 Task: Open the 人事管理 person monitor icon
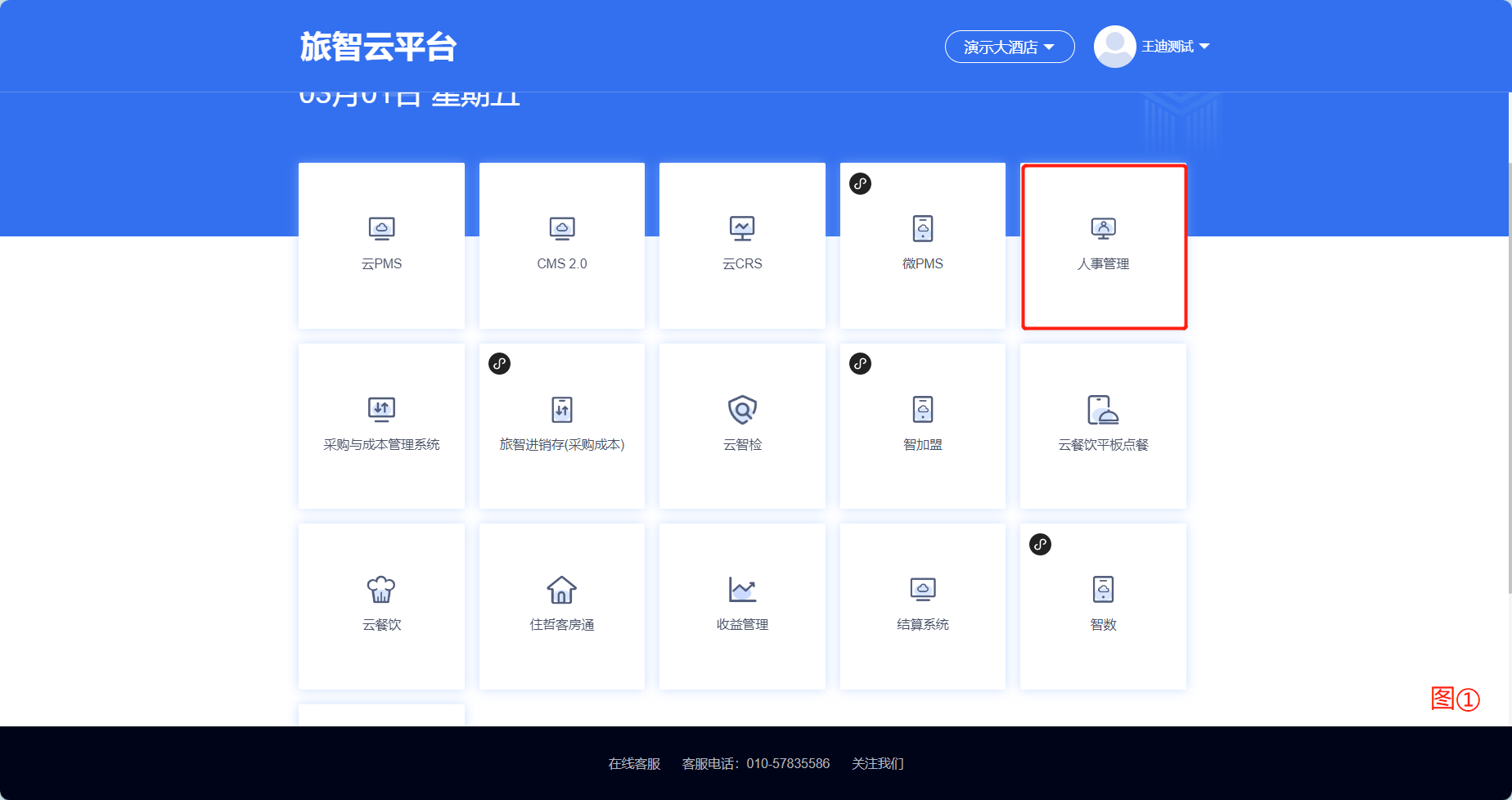(1103, 228)
